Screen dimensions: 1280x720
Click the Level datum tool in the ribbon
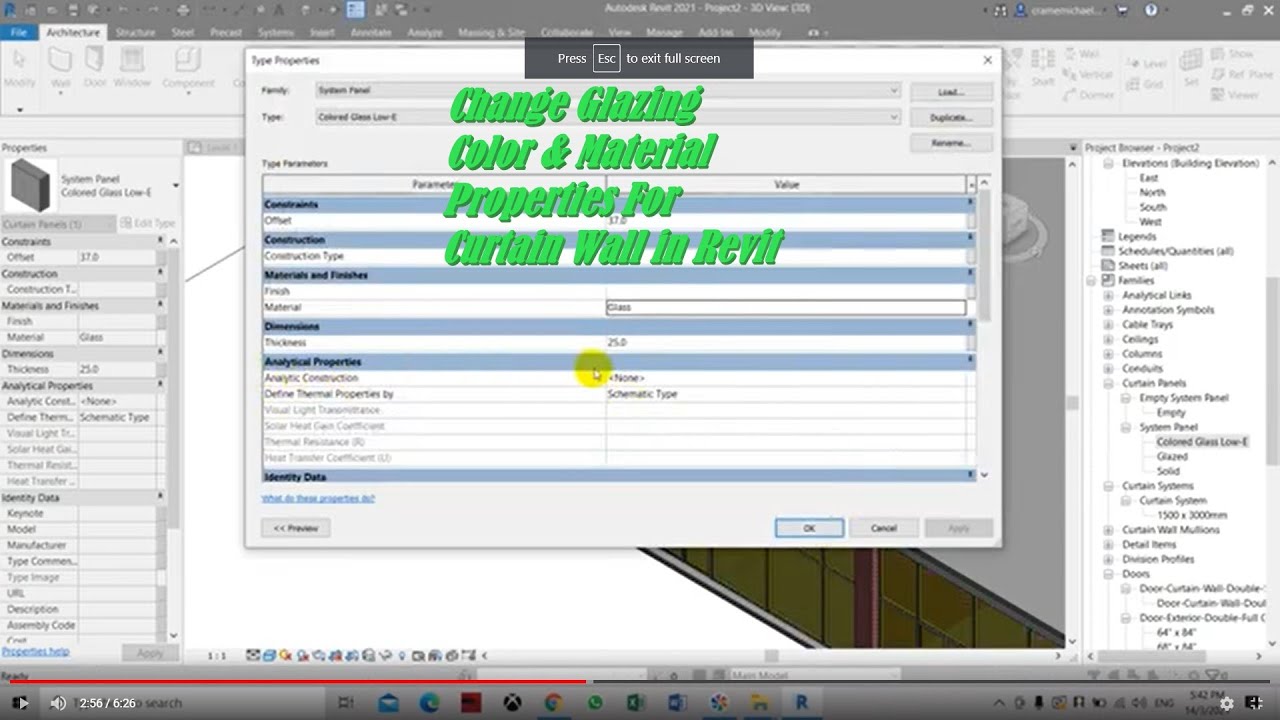tap(1146, 64)
